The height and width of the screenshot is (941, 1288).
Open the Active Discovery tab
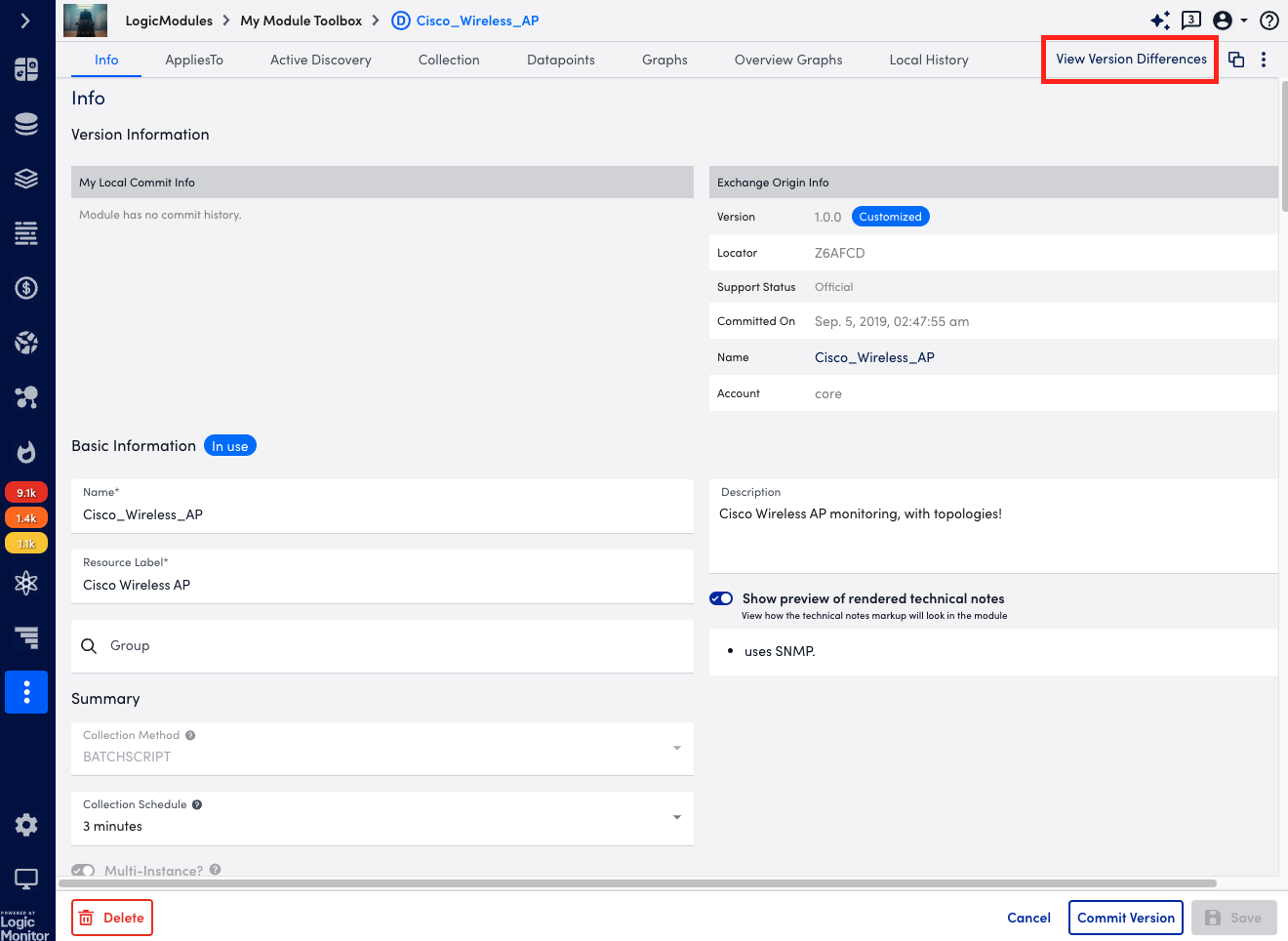click(321, 60)
